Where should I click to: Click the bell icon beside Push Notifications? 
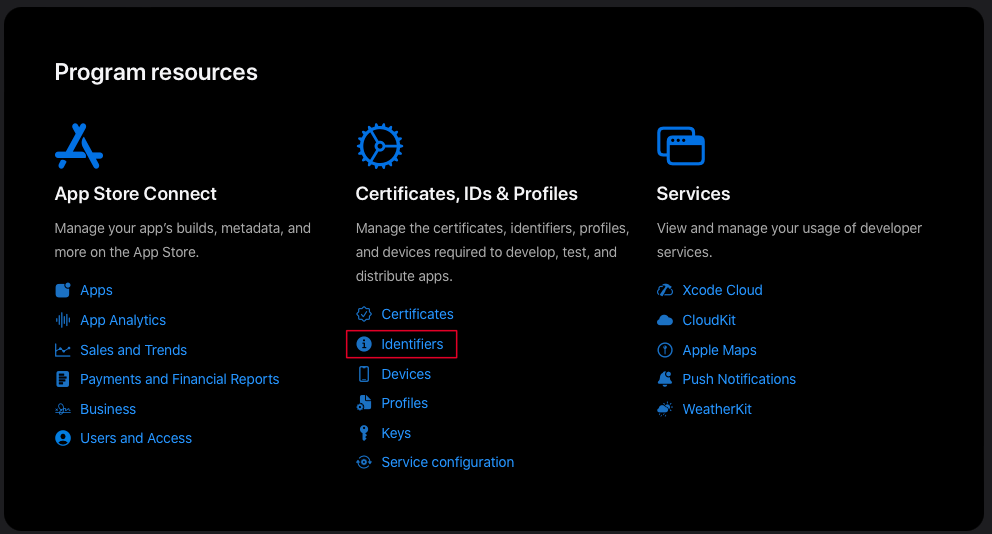click(x=665, y=379)
